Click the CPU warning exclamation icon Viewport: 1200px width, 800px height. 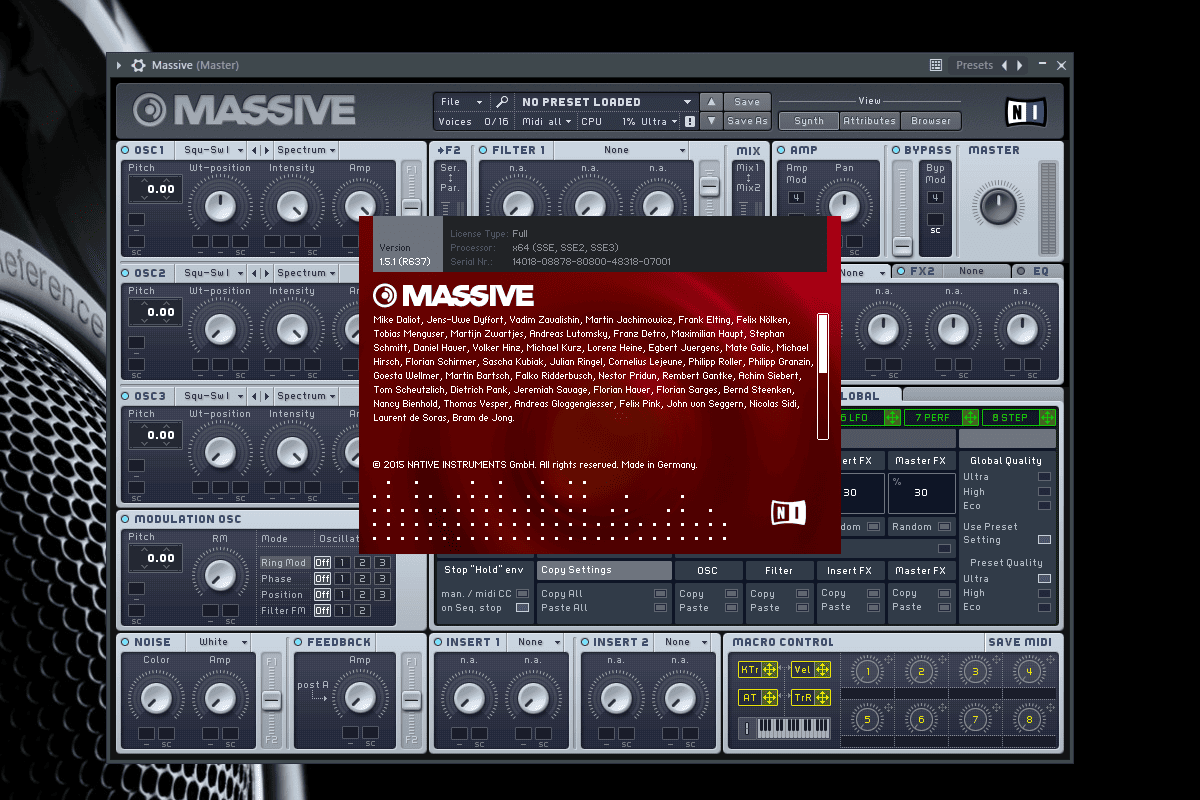tap(689, 122)
